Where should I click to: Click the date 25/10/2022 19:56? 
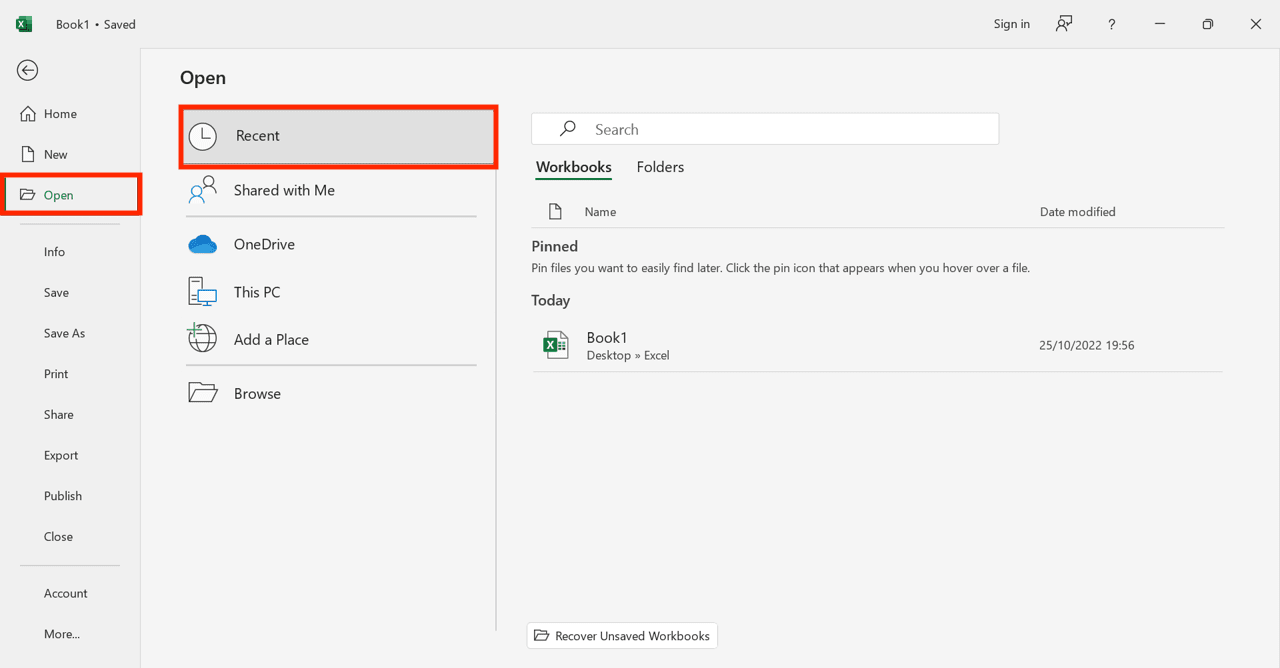(x=1087, y=345)
